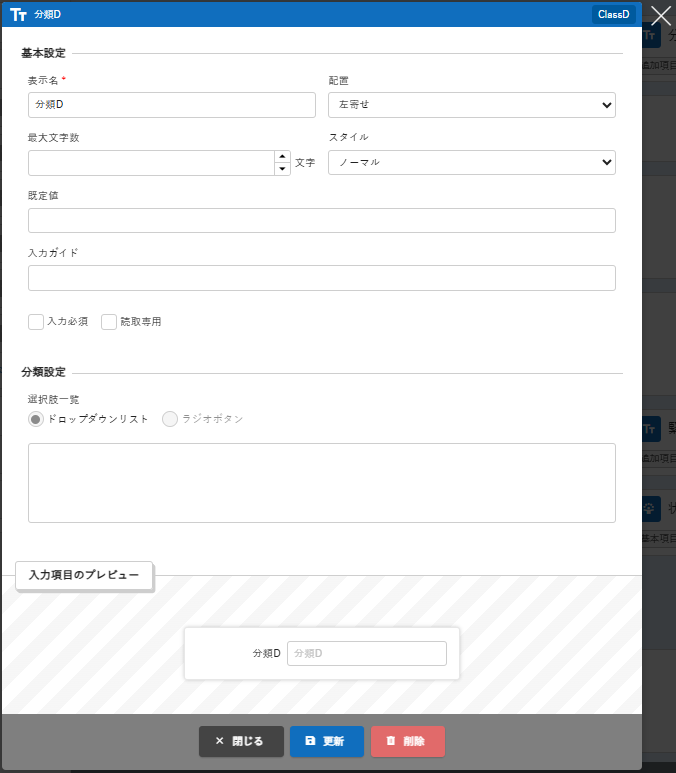This screenshot has height=773, width=676.
Task: Click the 入力項目のプレビュー tab
Action: tap(84, 575)
